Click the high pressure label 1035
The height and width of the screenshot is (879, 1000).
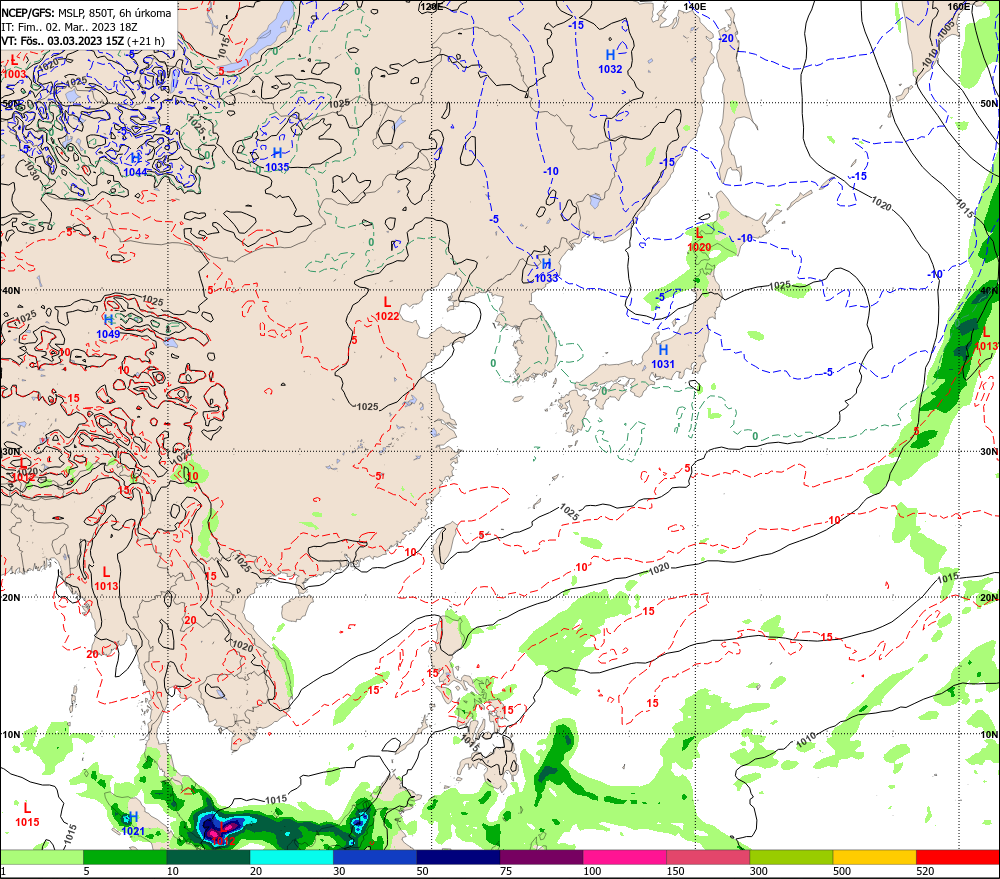pyautogui.click(x=277, y=167)
